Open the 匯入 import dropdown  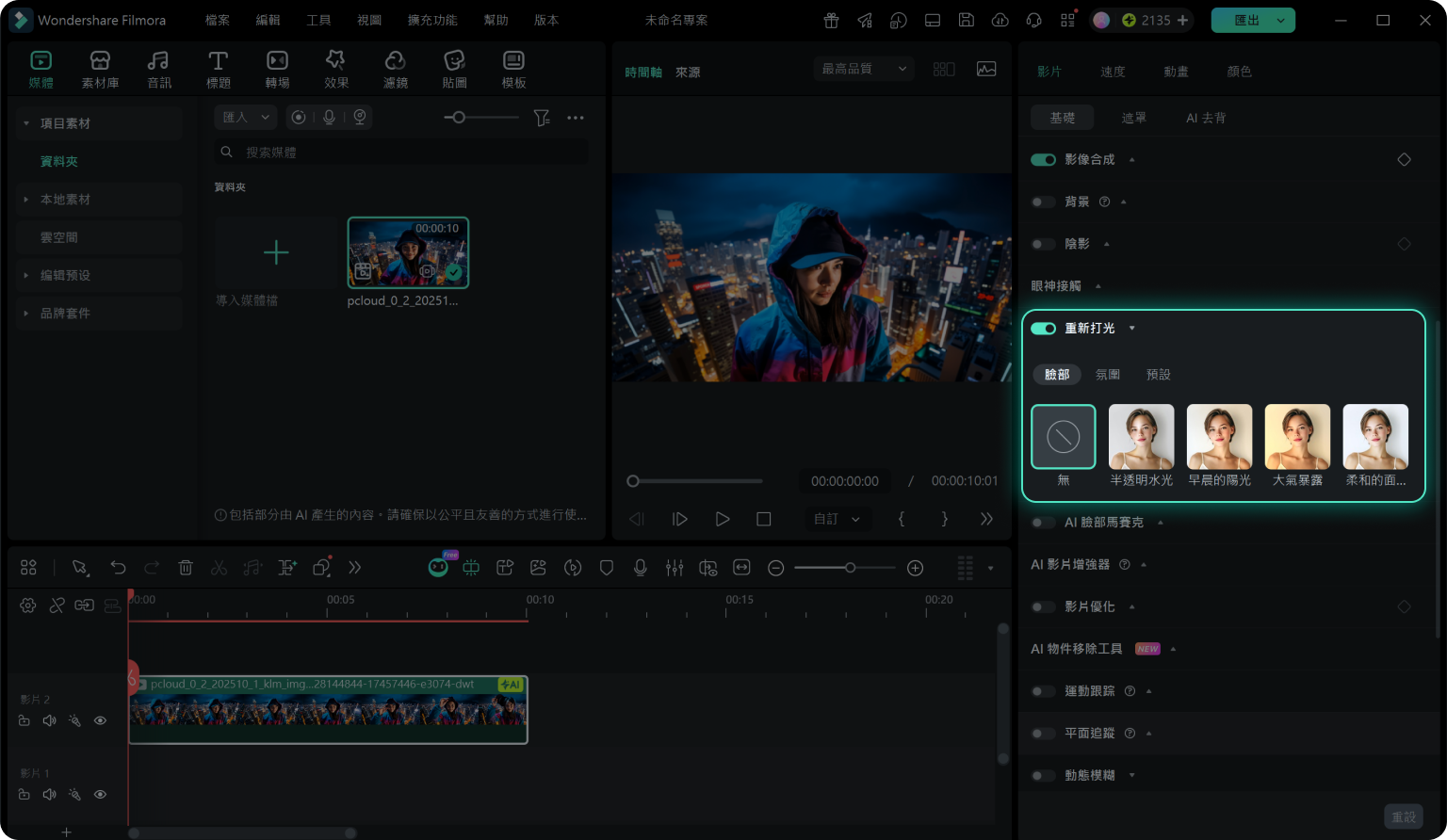[x=246, y=117]
